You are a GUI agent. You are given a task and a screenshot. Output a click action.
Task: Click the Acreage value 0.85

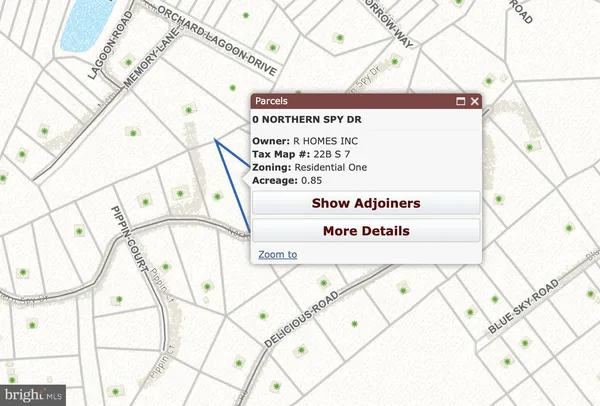point(313,181)
